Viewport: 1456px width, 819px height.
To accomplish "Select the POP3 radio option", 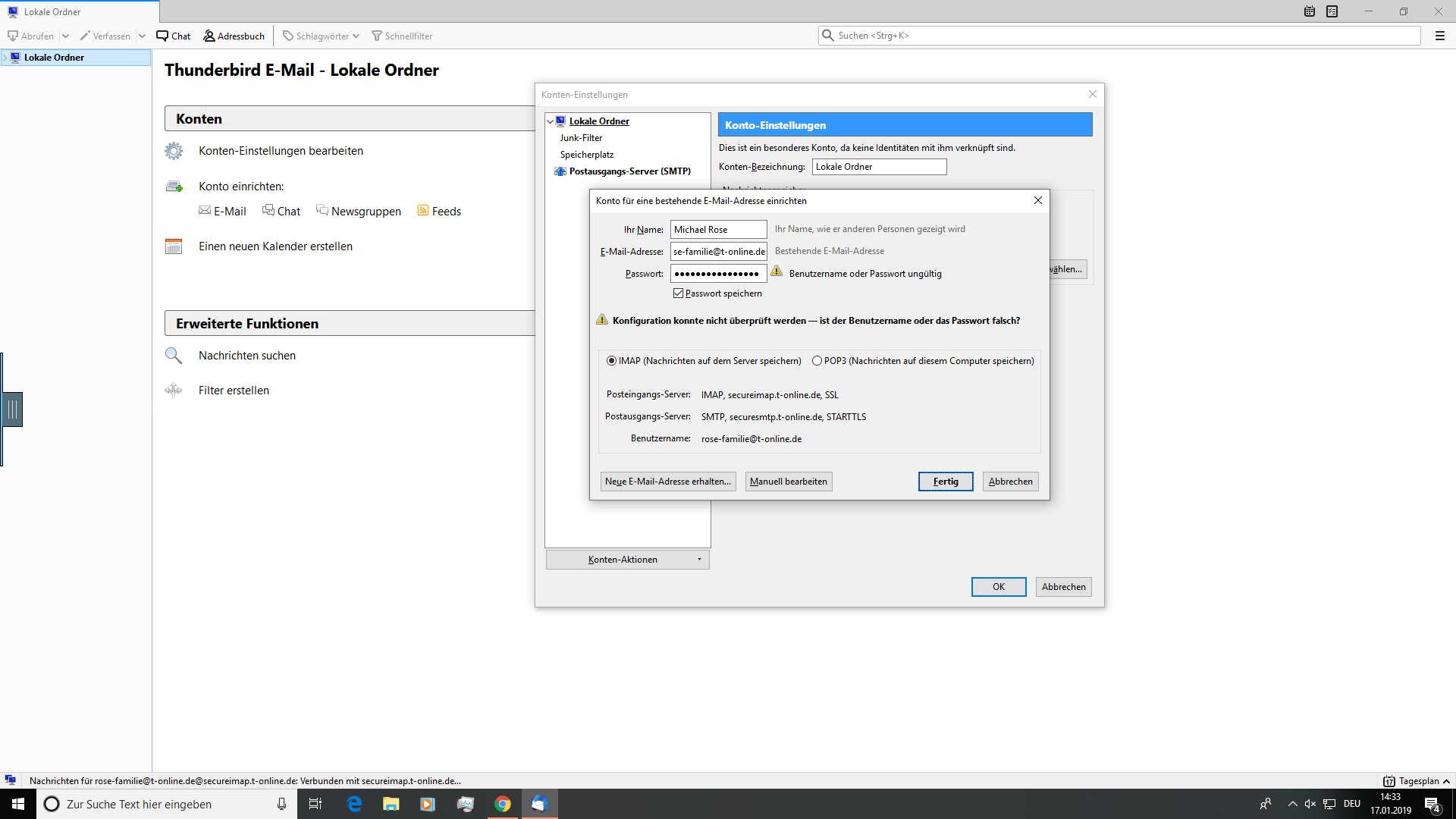I will click(817, 361).
